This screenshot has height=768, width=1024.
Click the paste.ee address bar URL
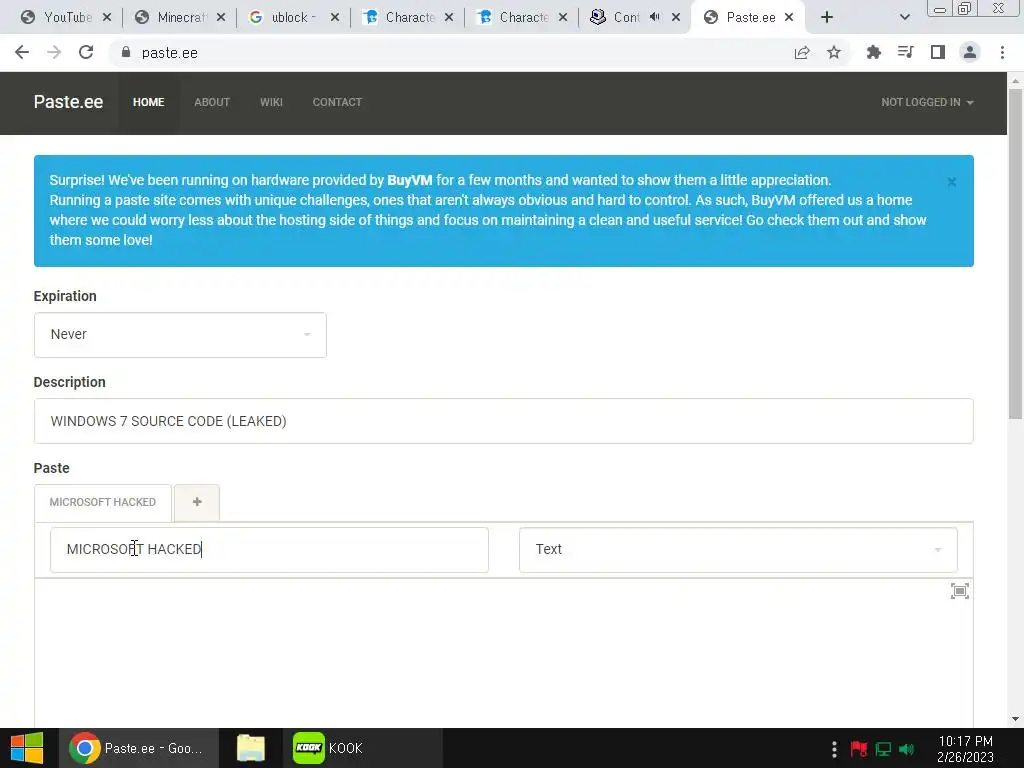click(x=170, y=53)
